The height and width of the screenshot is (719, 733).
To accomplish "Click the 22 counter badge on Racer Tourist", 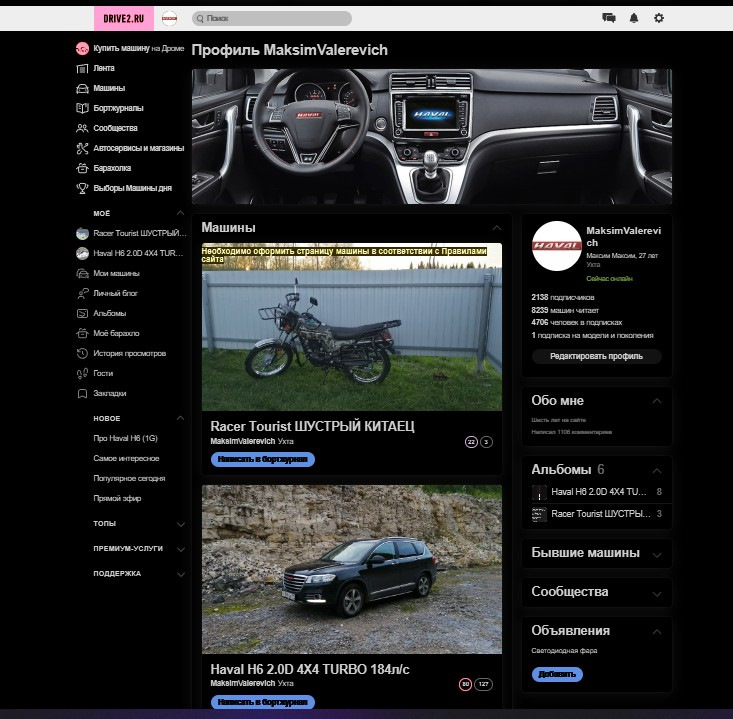I will tap(471, 442).
